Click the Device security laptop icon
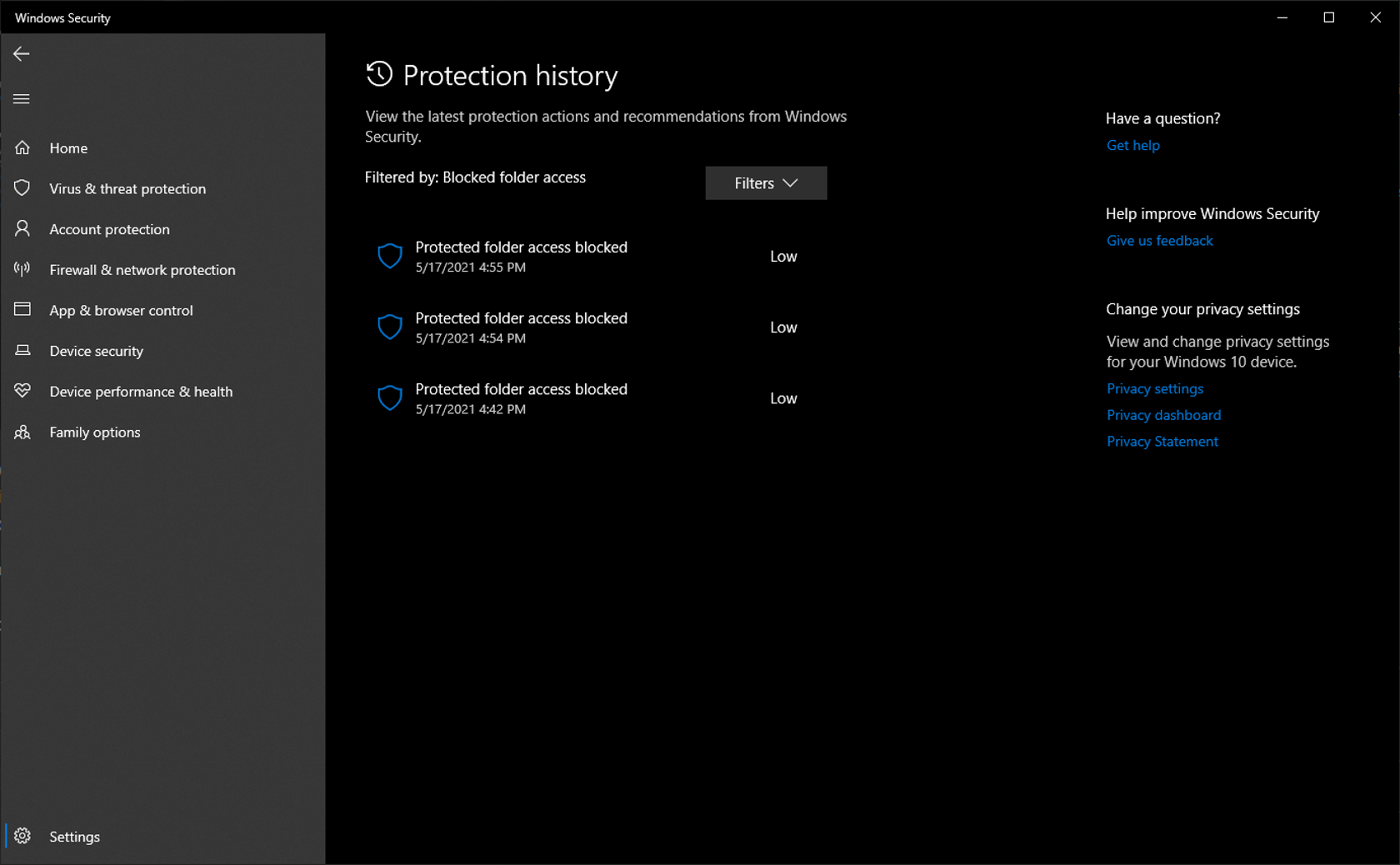1400x865 pixels. pos(22,351)
